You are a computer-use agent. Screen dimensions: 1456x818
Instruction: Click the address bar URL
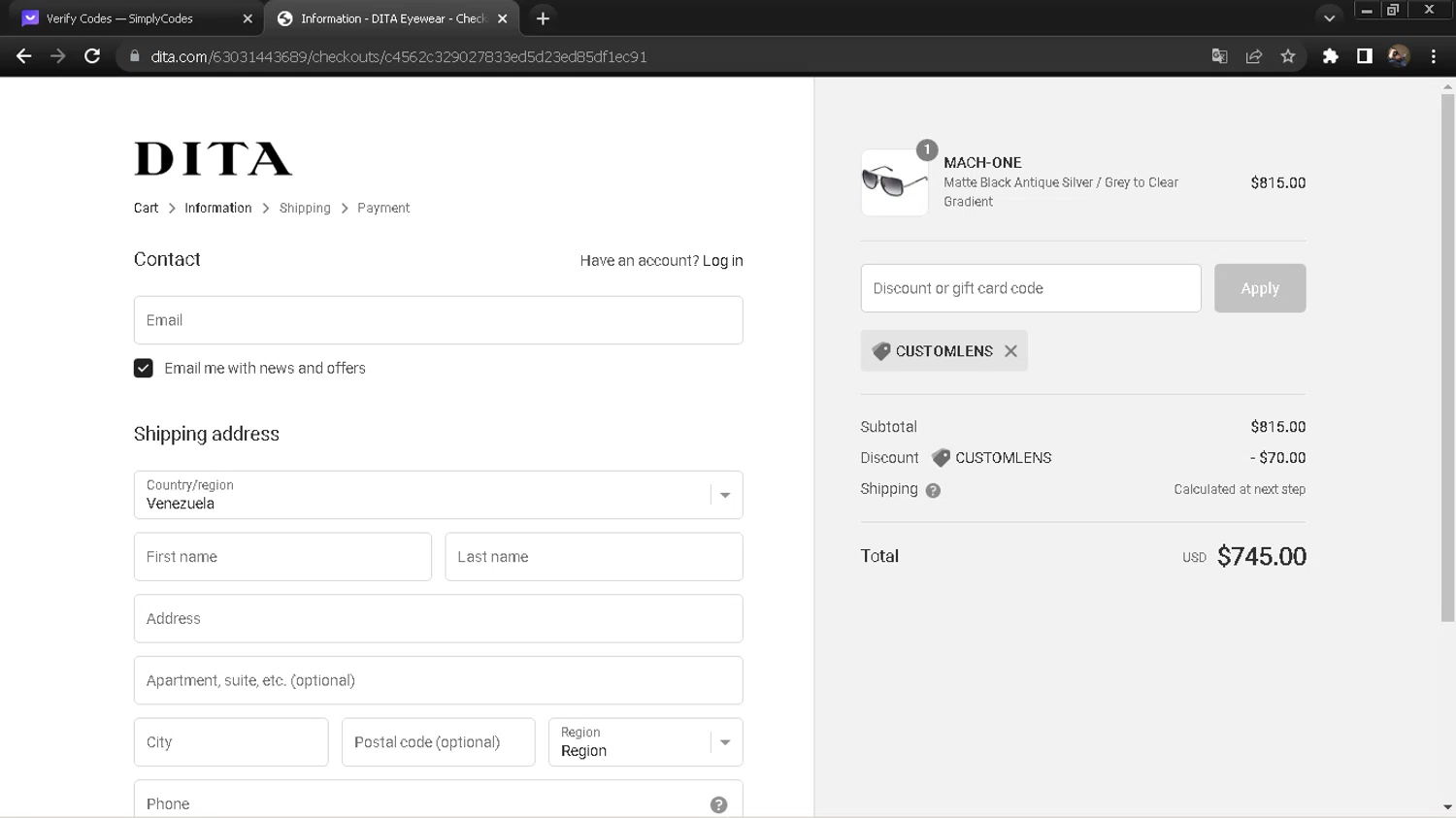[399, 56]
